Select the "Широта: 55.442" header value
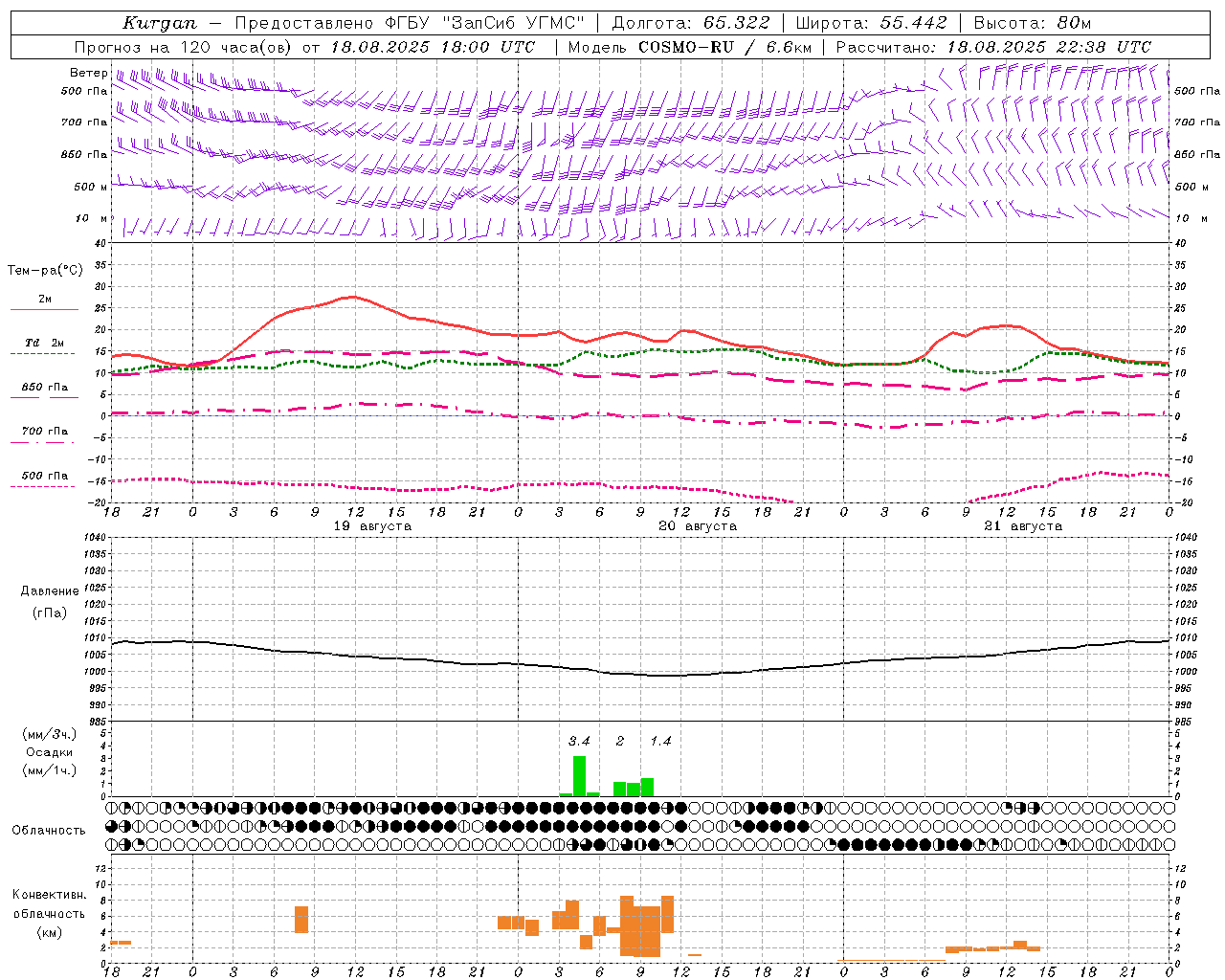The width and height of the screenshot is (1225, 980). tap(872, 23)
